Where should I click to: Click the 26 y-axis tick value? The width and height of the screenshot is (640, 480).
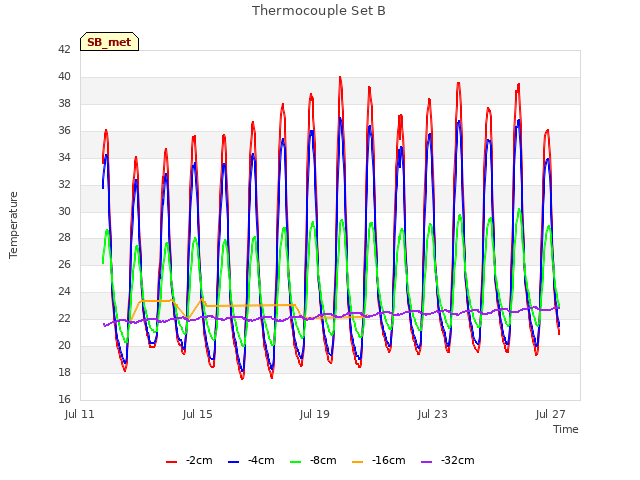pos(64,264)
